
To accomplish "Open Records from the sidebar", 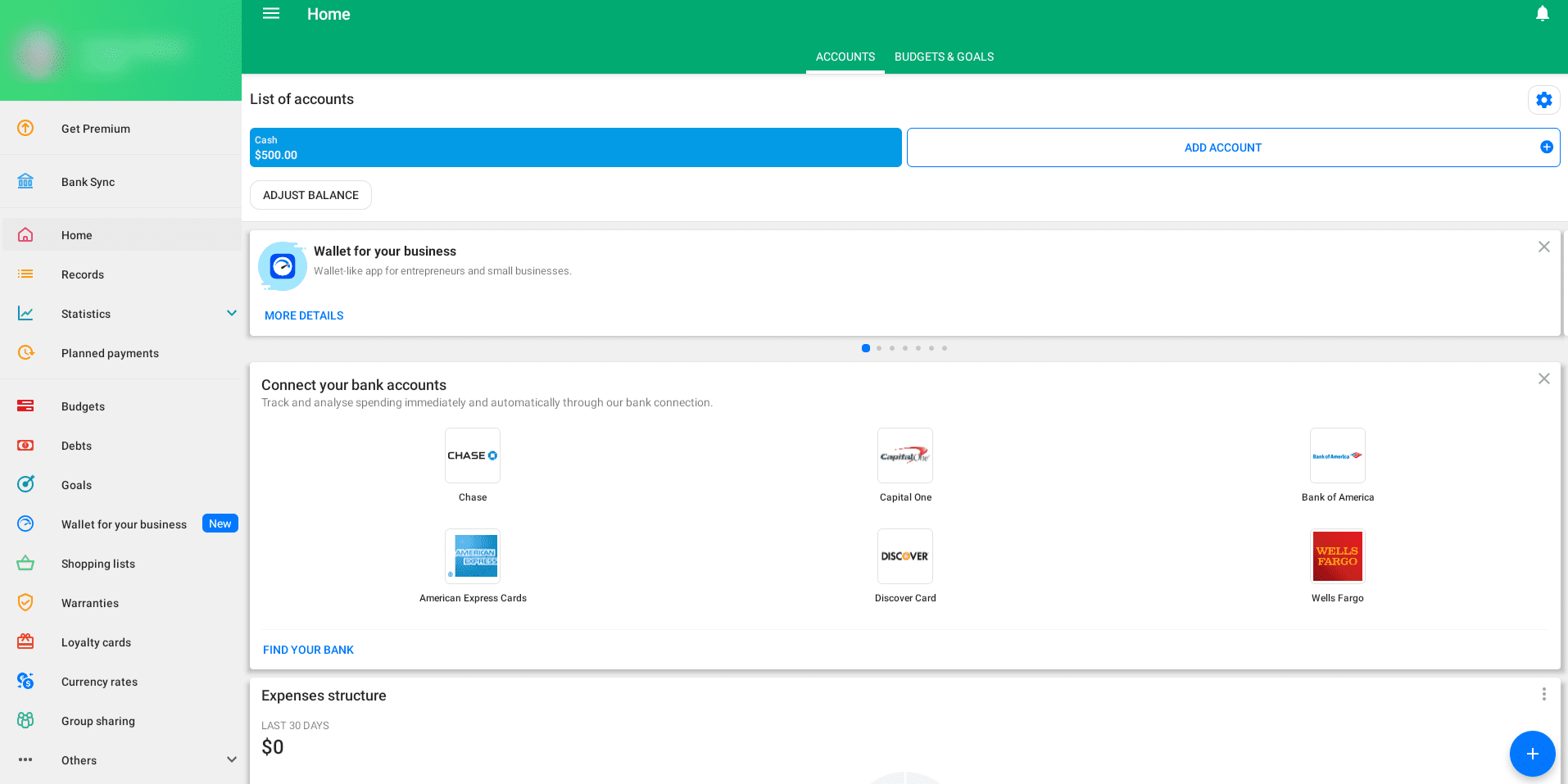I will coord(121,274).
